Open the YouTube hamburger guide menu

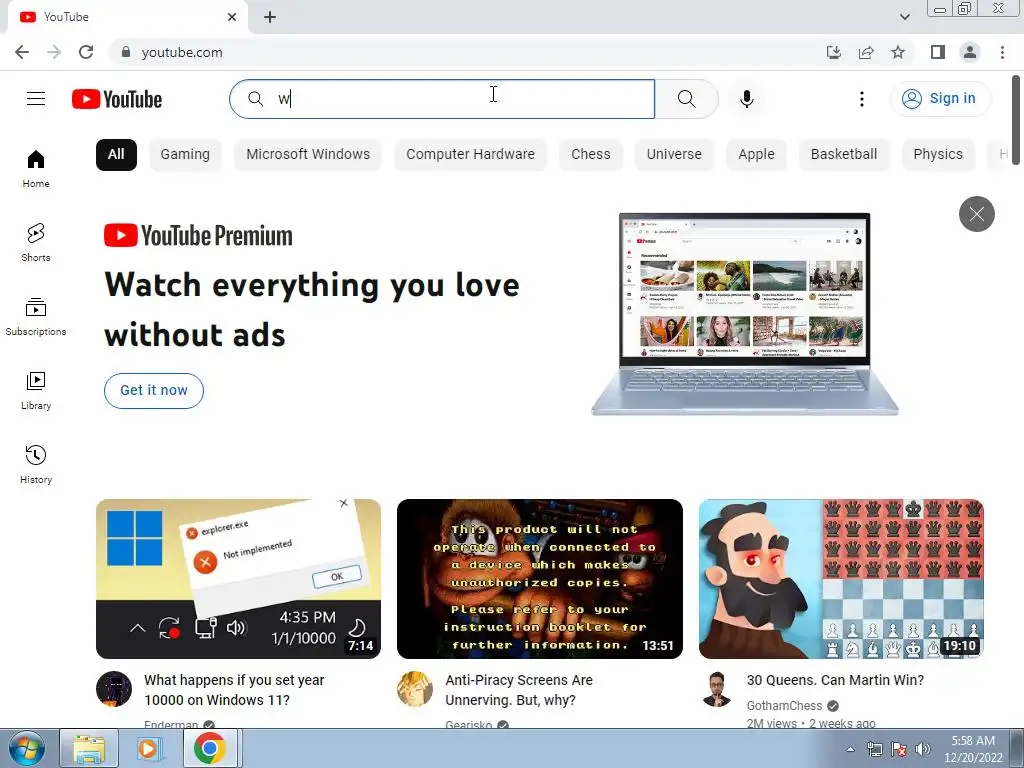click(x=36, y=99)
